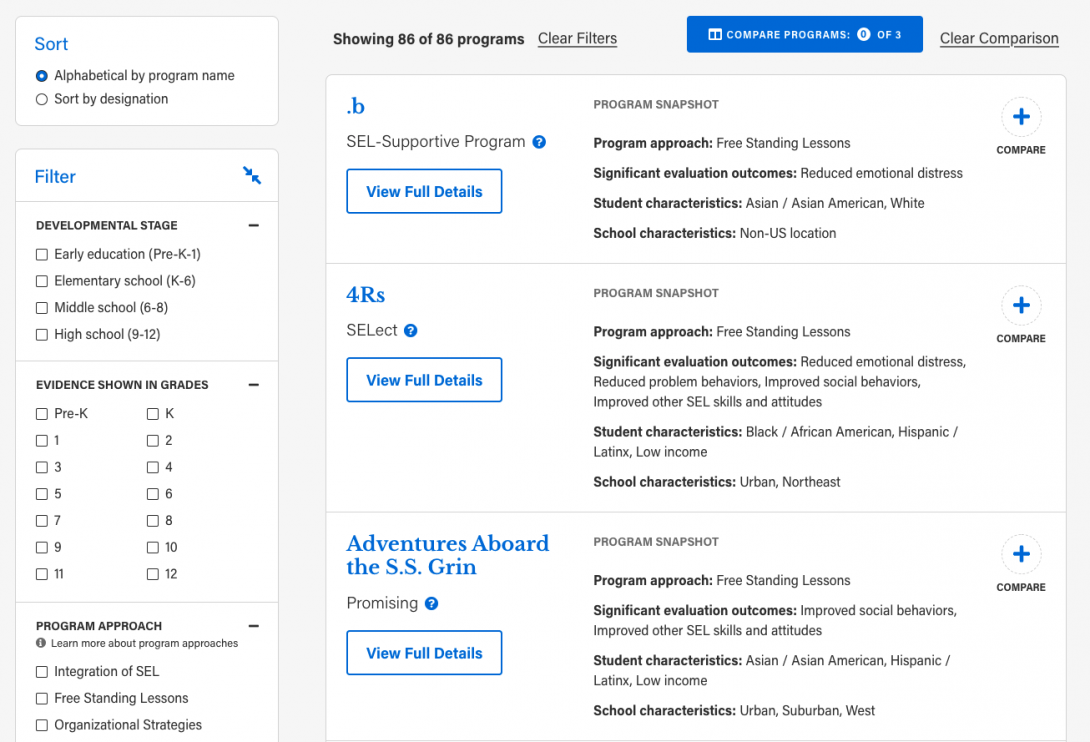
Task: Check grade 1 checkbox
Action: pyautogui.click(x=42, y=441)
